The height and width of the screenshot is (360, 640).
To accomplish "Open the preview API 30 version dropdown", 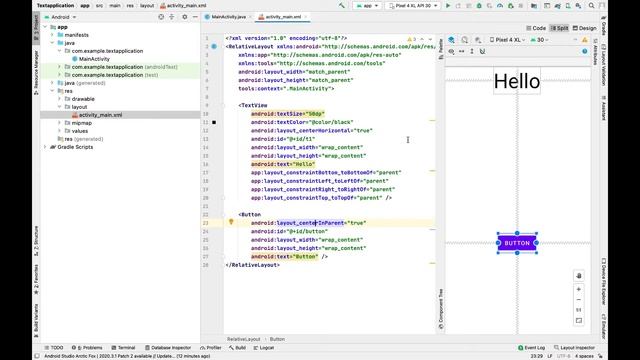I will coord(540,40).
